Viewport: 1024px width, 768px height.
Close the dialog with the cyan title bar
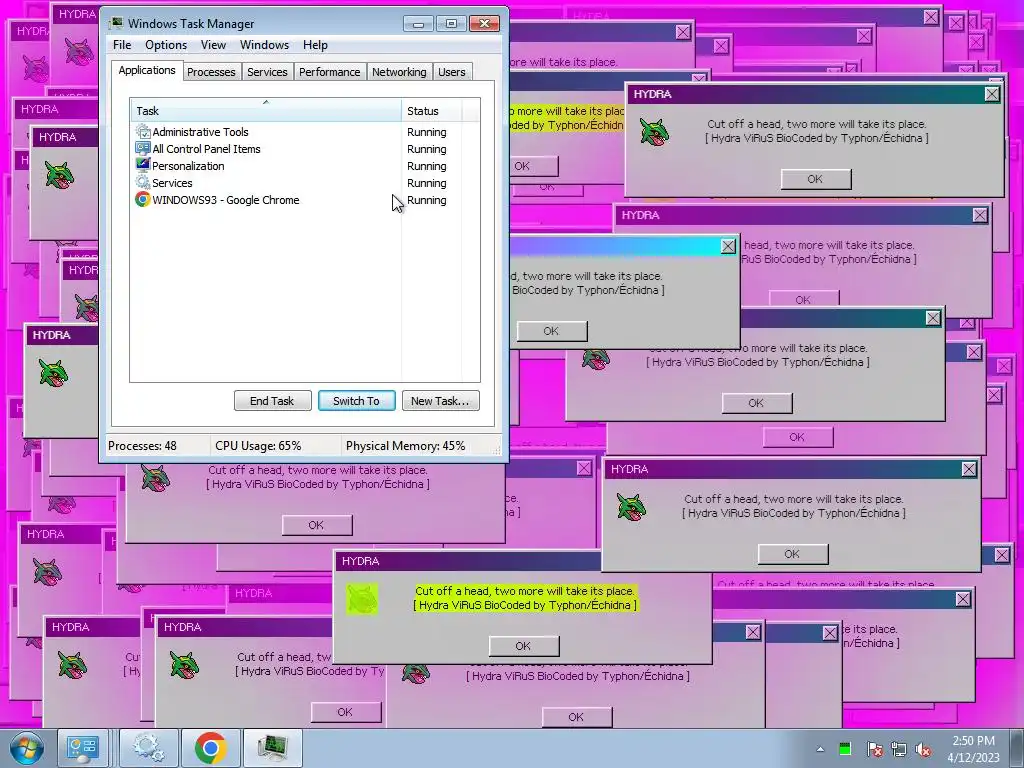tap(728, 246)
